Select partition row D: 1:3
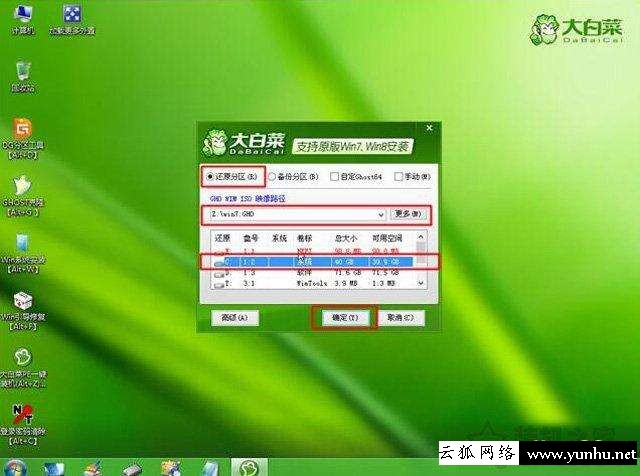This screenshot has width=640, height=476. click(313, 272)
